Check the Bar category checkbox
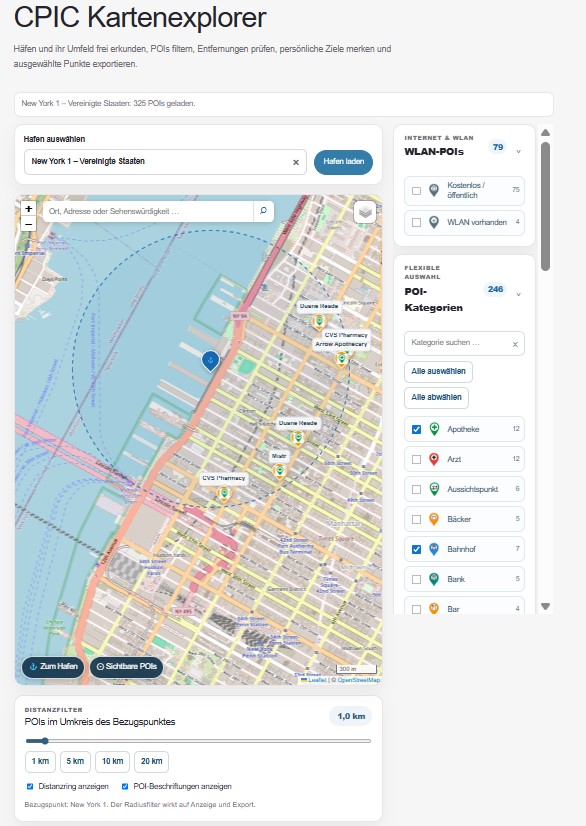This screenshot has width=586, height=826. [x=416, y=609]
